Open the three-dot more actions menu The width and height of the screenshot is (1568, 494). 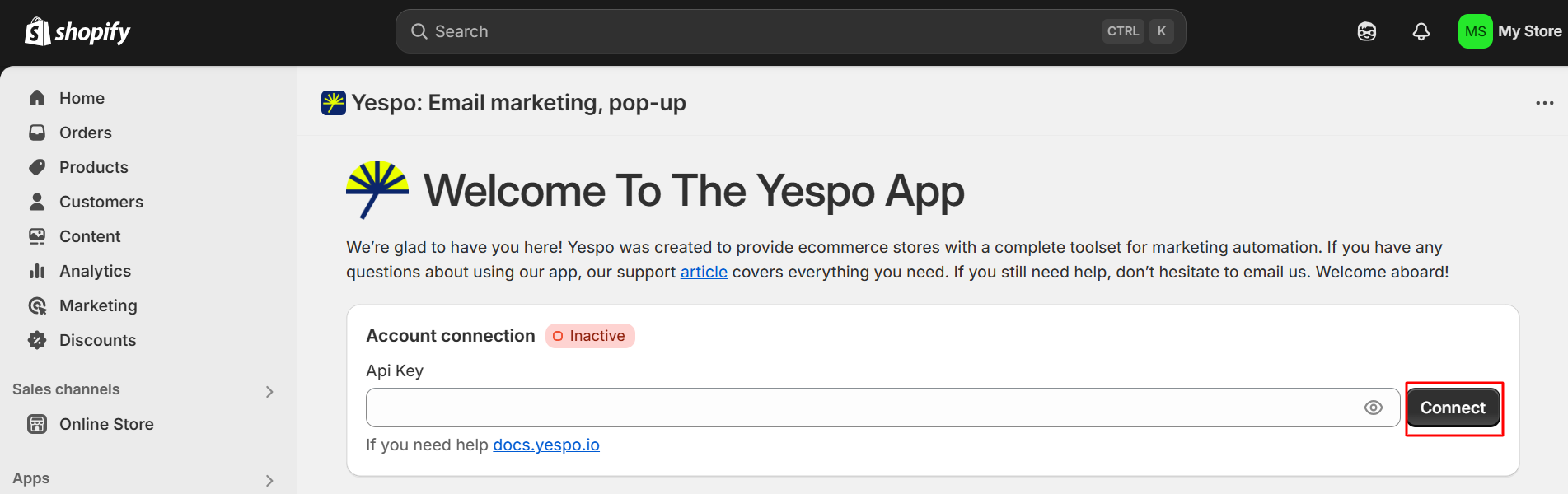1544,103
